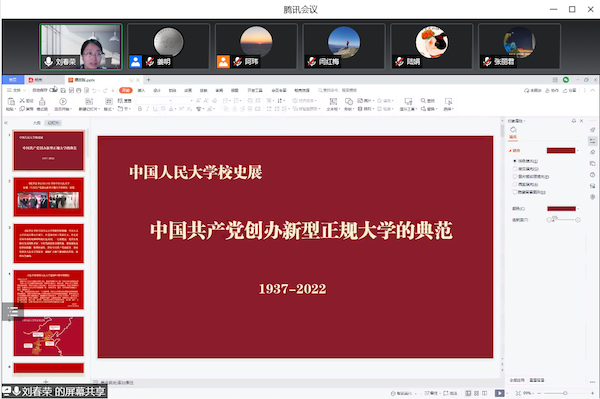Screen dimensions: 600x399
Task: Open the font size combo box
Action: tap(184, 101)
